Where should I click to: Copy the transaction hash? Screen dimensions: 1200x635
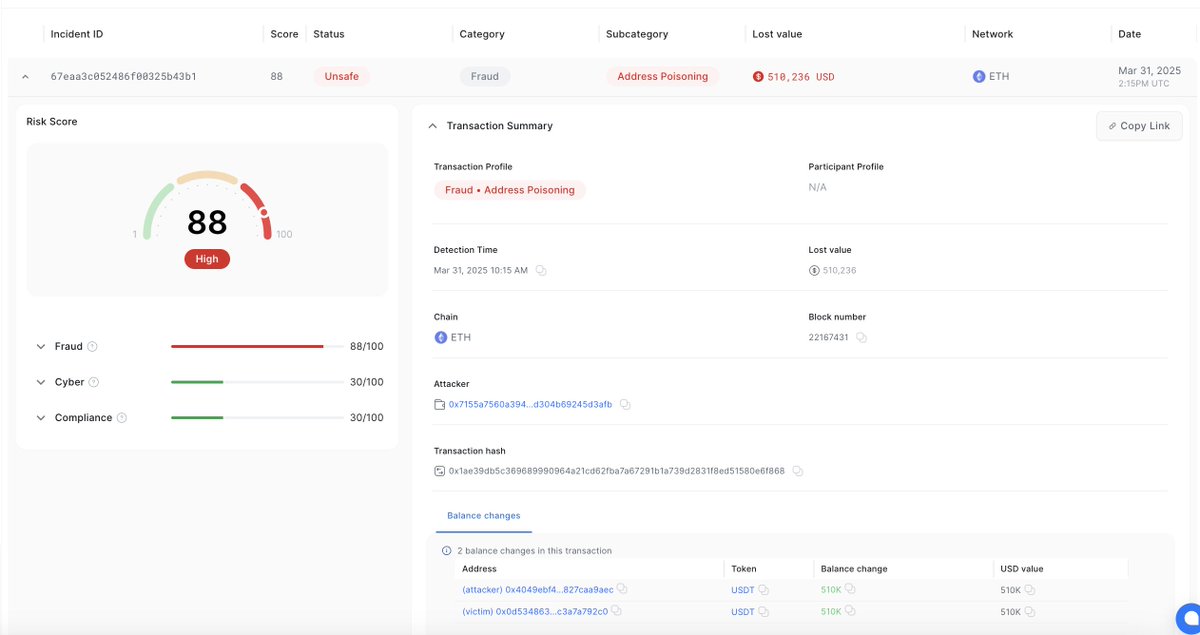click(x=798, y=471)
